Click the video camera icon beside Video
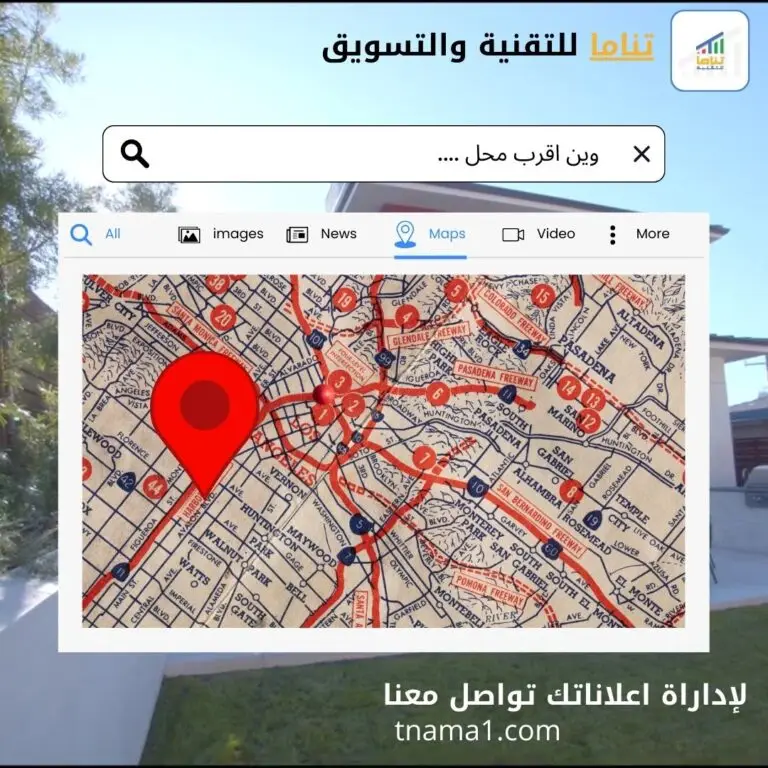 pyautogui.click(x=513, y=235)
